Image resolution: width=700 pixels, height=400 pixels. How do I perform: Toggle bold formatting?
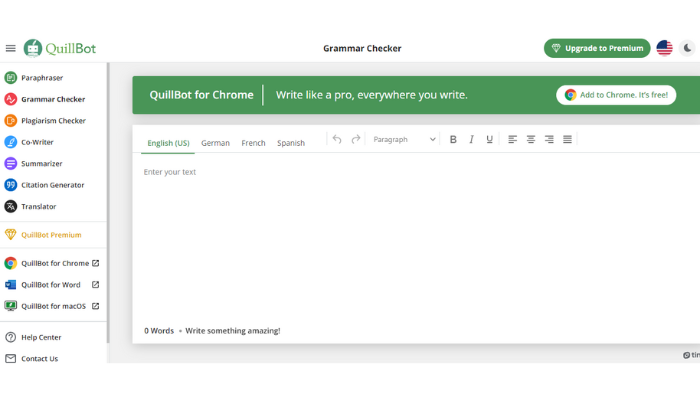453,139
